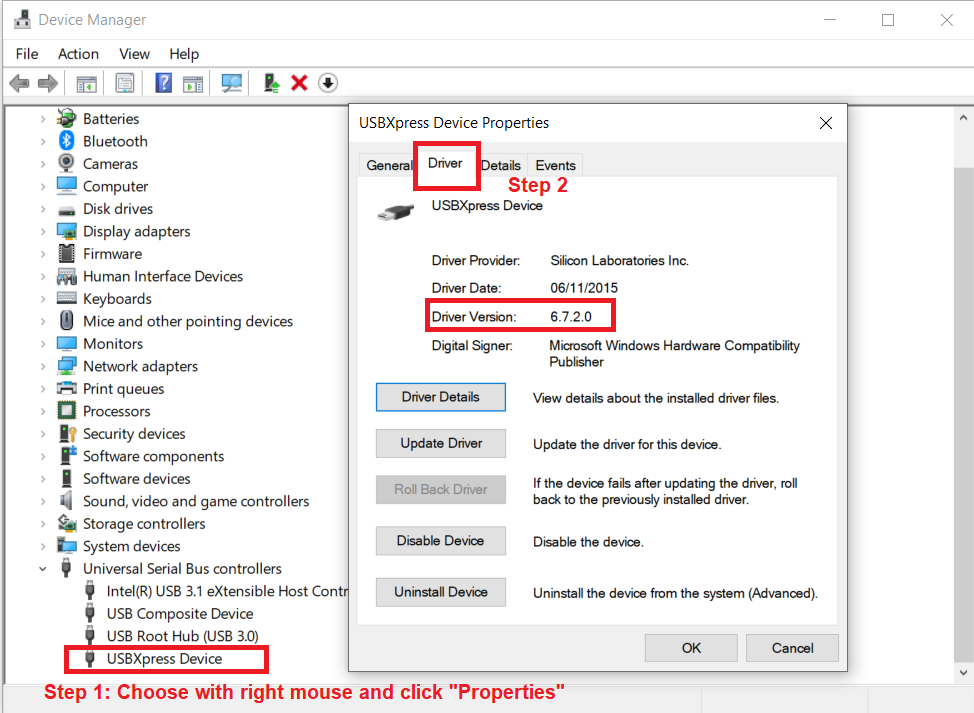The width and height of the screenshot is (974, 713).
Task: Close the USBXpress Device Properties dialog
Action: click(825, 123)
